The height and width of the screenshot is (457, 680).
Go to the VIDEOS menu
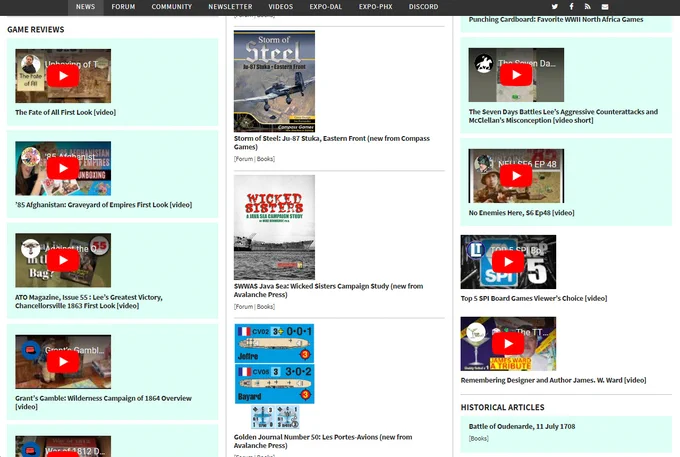click(281, 7)
